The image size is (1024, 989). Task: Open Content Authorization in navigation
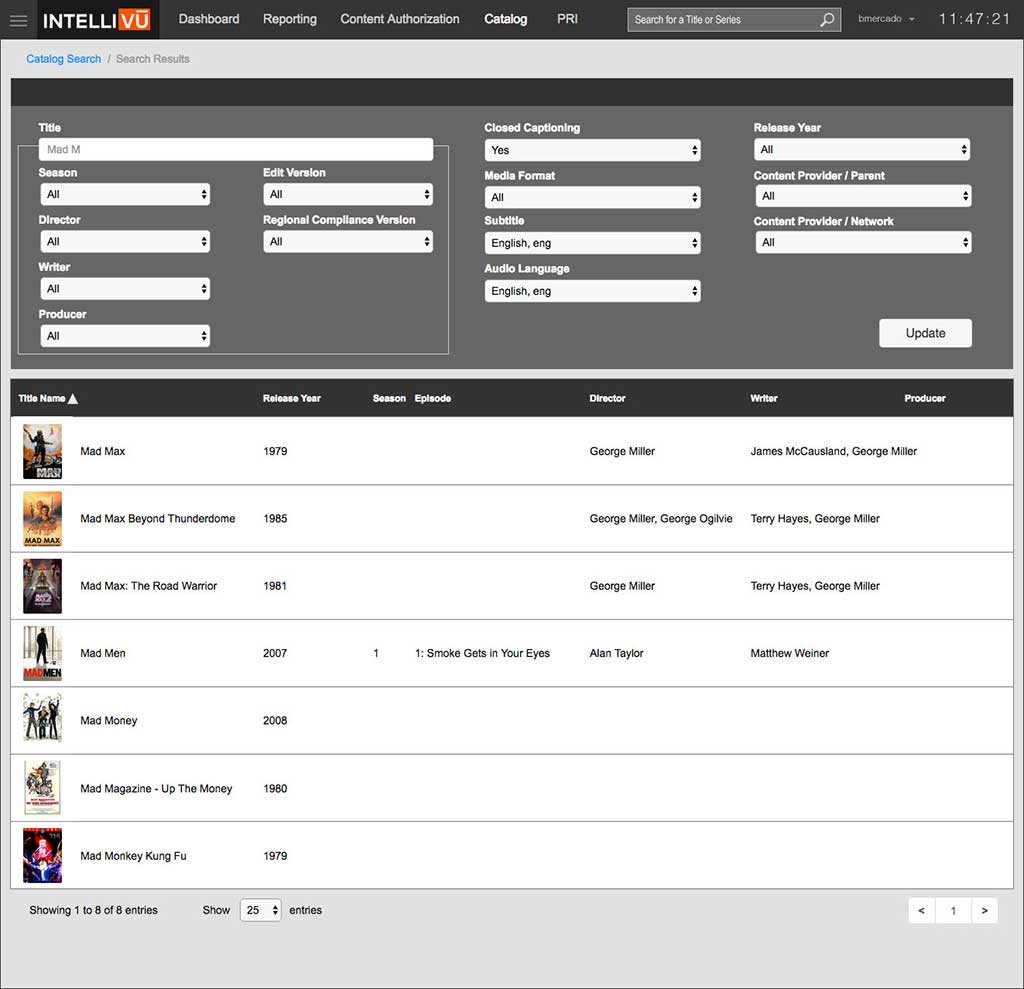pyautogui.click(x=400, y=19)
